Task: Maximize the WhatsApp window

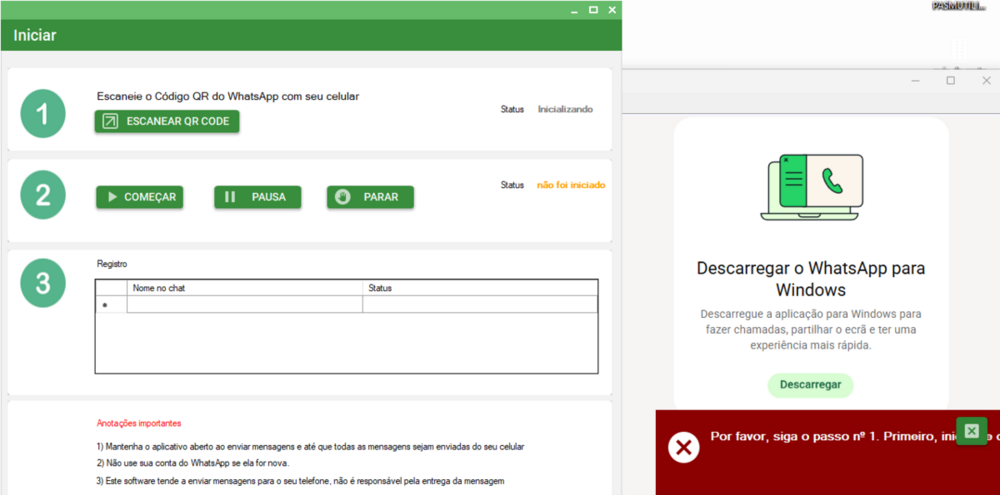Action: point(951,80)
